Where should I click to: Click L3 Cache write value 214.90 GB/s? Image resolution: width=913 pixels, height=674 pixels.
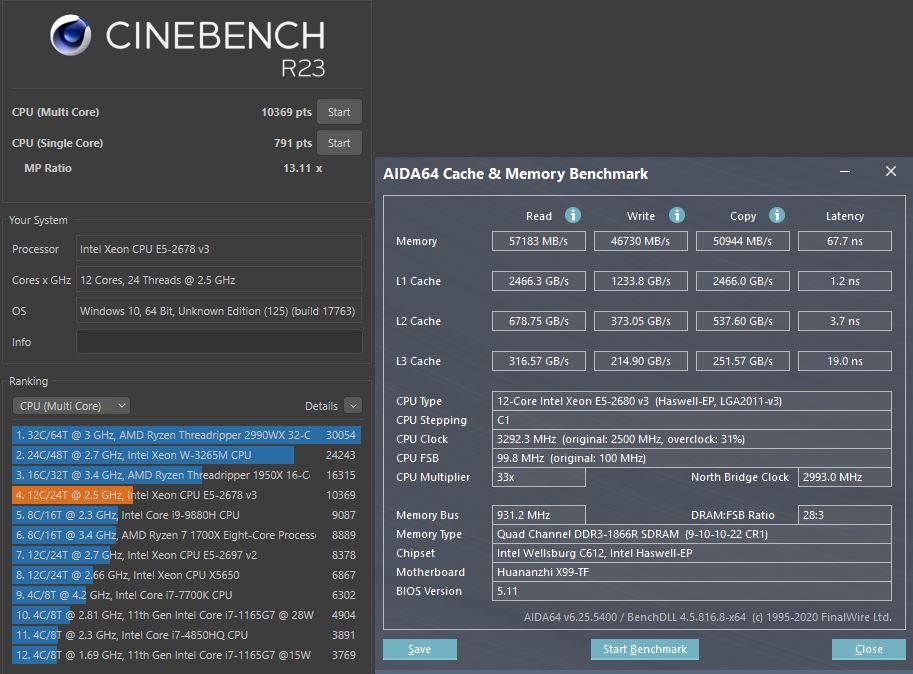640,361
